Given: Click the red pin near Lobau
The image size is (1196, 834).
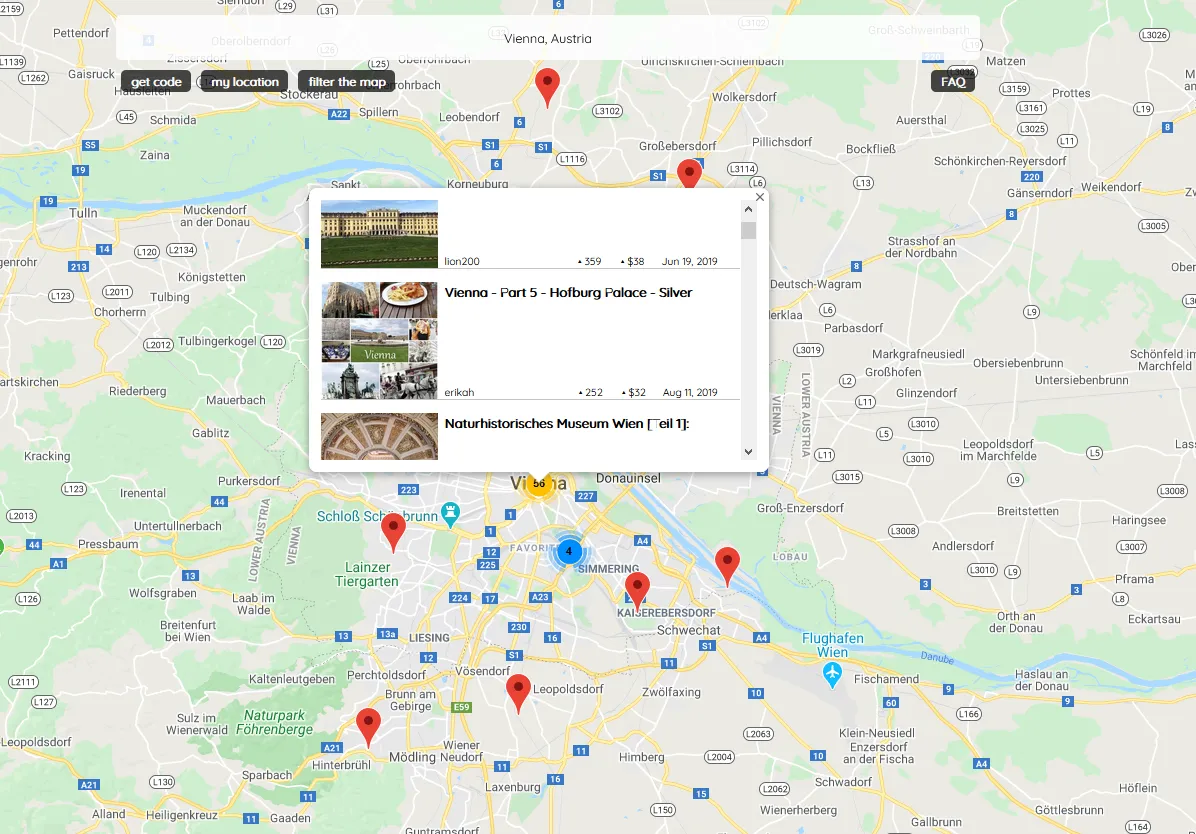Looking at the screenshot, I should tap(727, 565).
